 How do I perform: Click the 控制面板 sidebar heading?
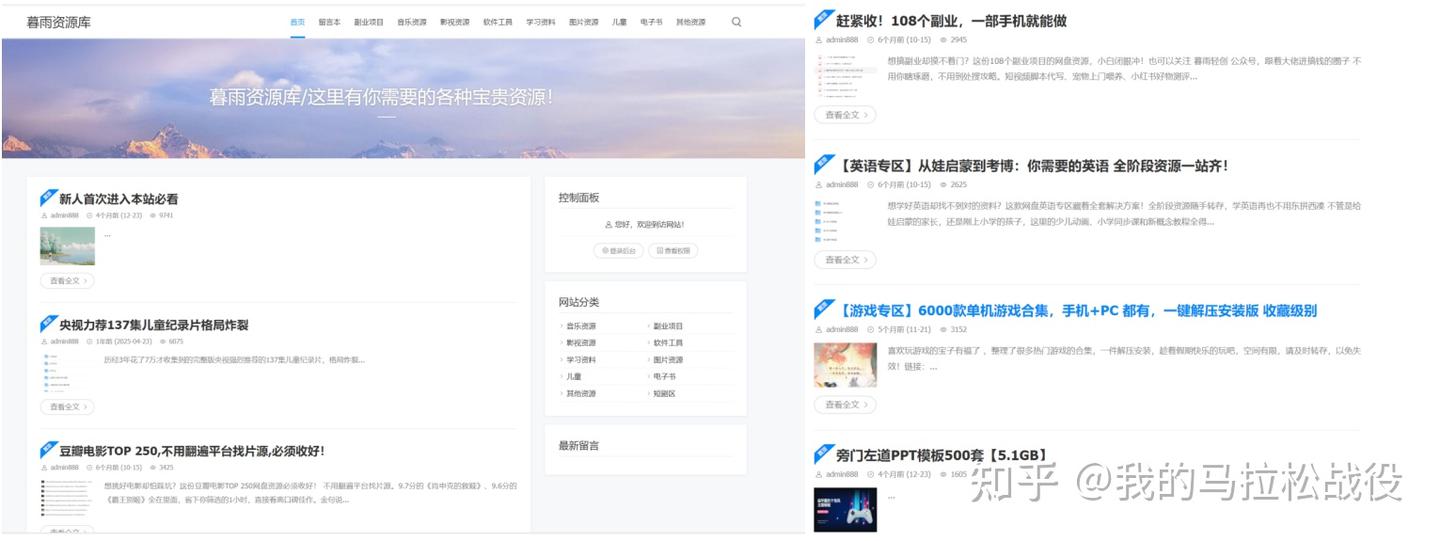[579, 198]
